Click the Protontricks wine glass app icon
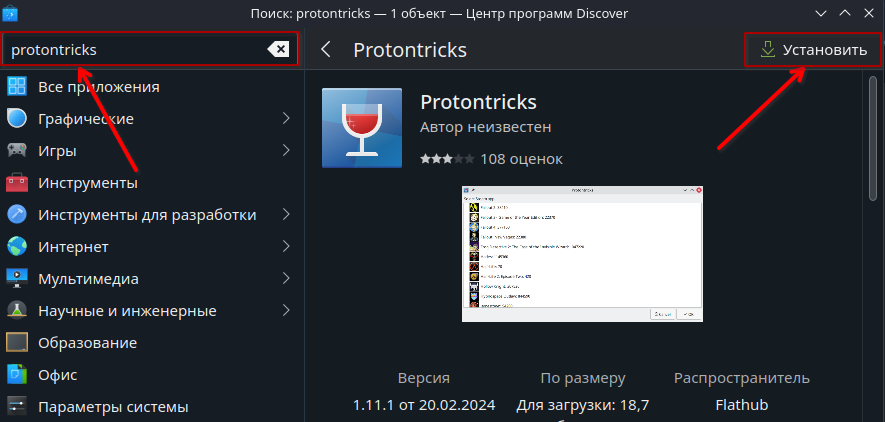The width and height of the screenshot is (885, 422). pos(361,128)
